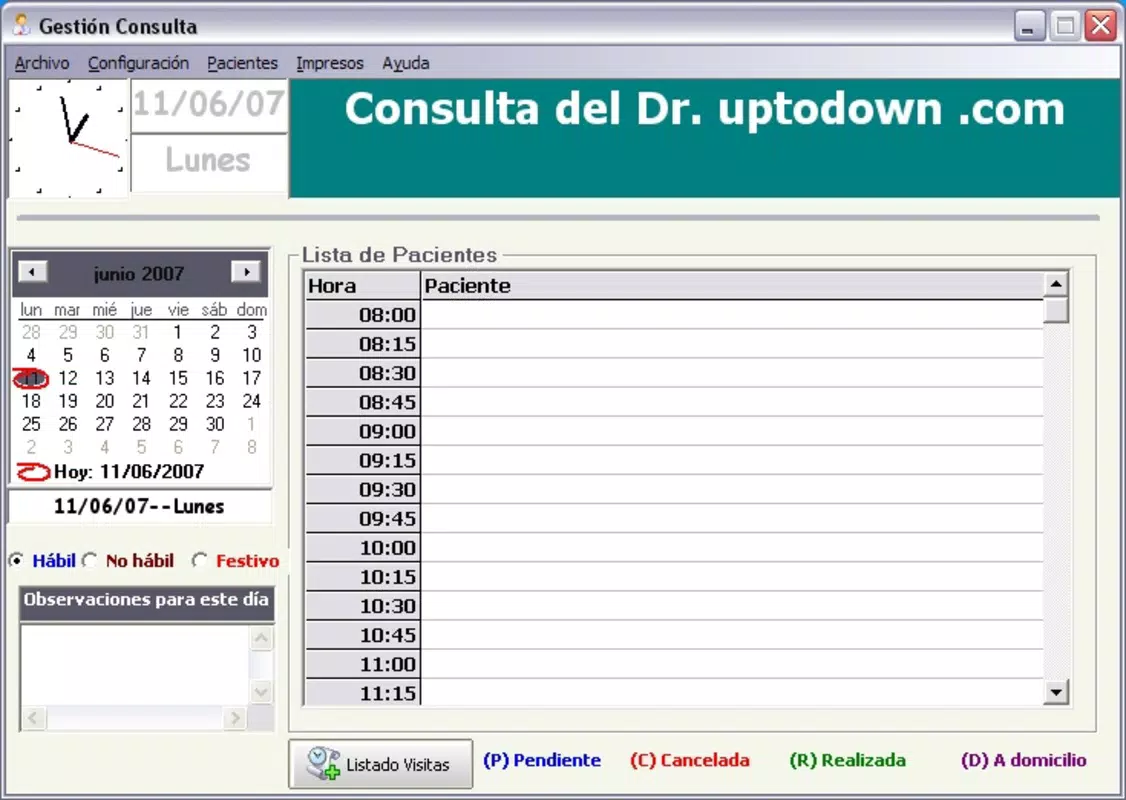Screen dimensions: 1126x800
Task: Click observations box scroll up arrow
Action: point(261,638)
